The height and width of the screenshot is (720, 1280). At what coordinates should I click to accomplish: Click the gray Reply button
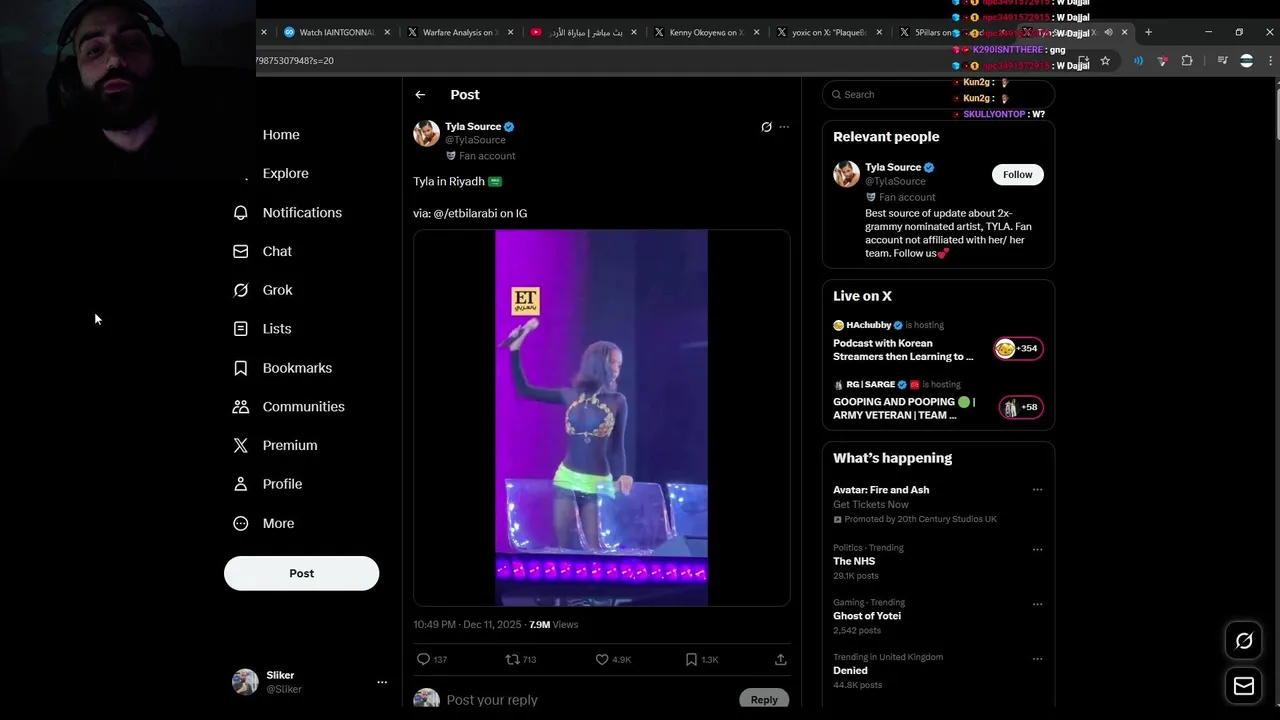tap(764, 700)
